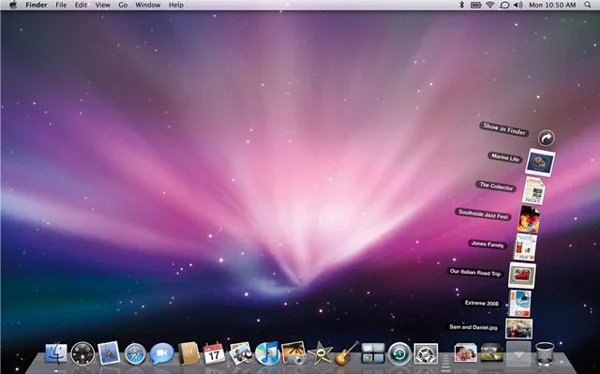Open the volume control in menu bar

[518, 5]
